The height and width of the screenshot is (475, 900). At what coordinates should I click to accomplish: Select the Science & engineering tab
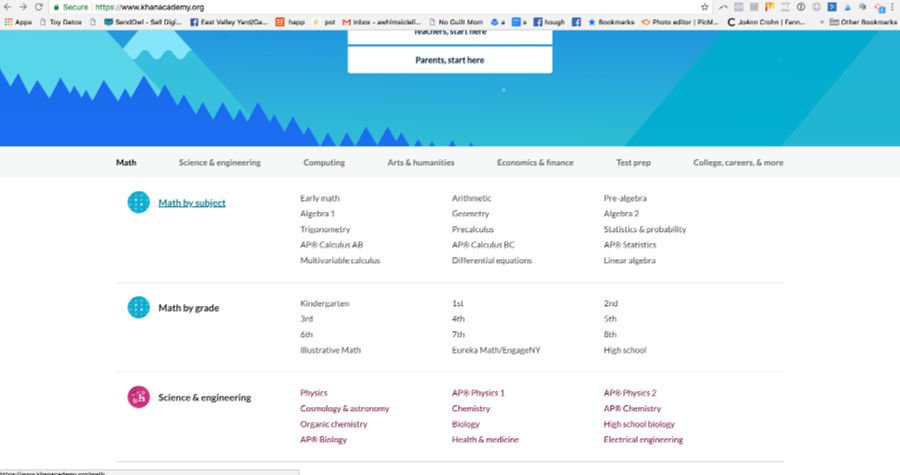219,162
